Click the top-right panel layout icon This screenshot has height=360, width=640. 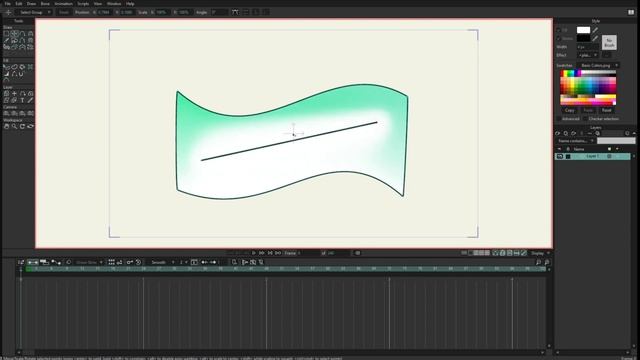point(631,12)
